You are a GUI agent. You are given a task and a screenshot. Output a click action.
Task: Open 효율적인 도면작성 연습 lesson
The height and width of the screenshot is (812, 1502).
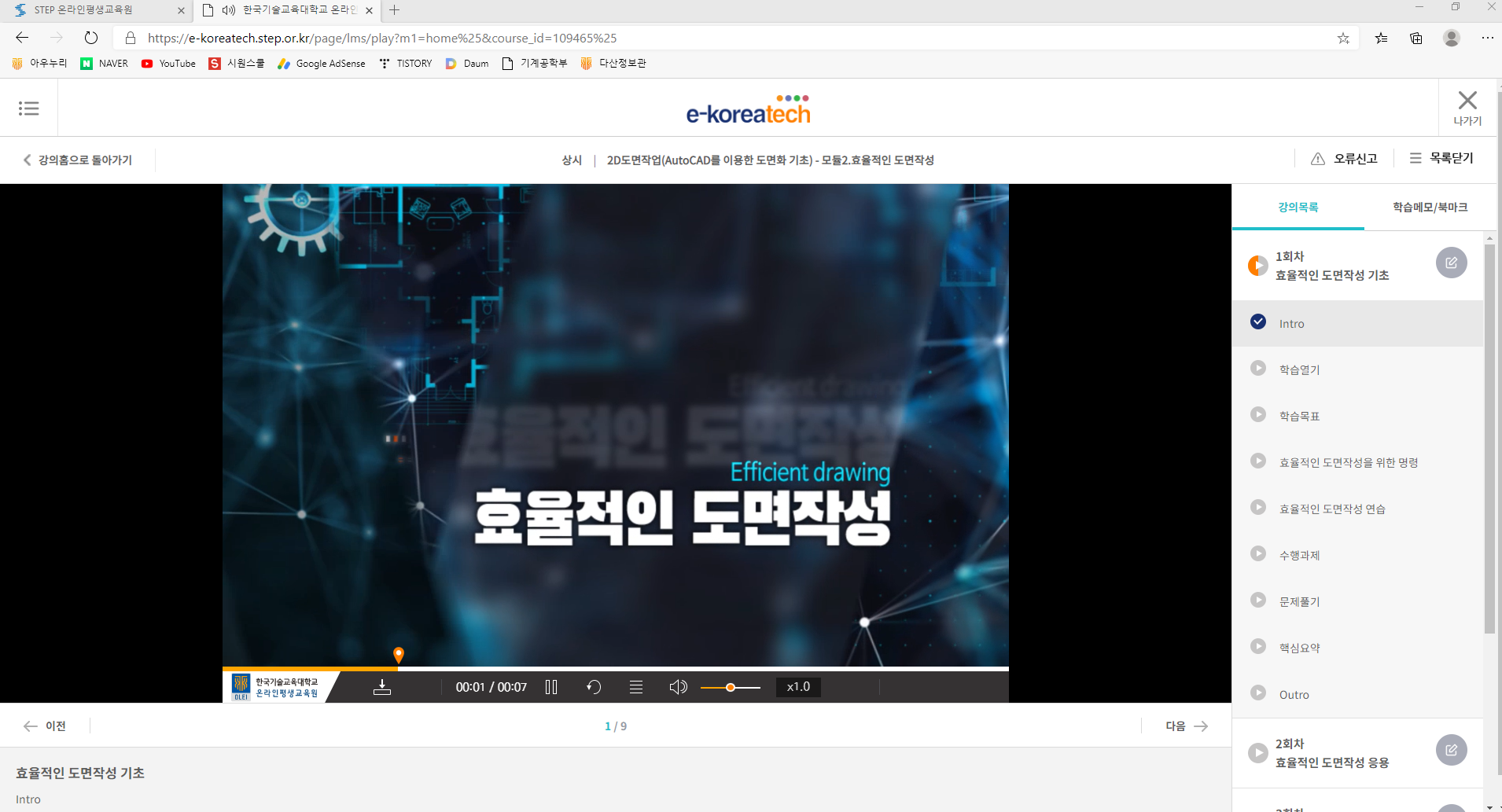tap(1357, 509)
